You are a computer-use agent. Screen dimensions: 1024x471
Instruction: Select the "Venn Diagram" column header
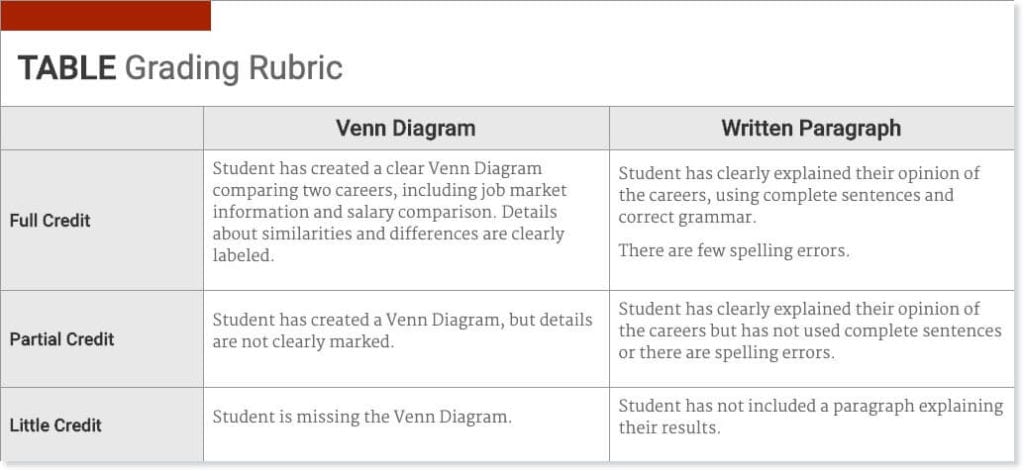[405, 128]
